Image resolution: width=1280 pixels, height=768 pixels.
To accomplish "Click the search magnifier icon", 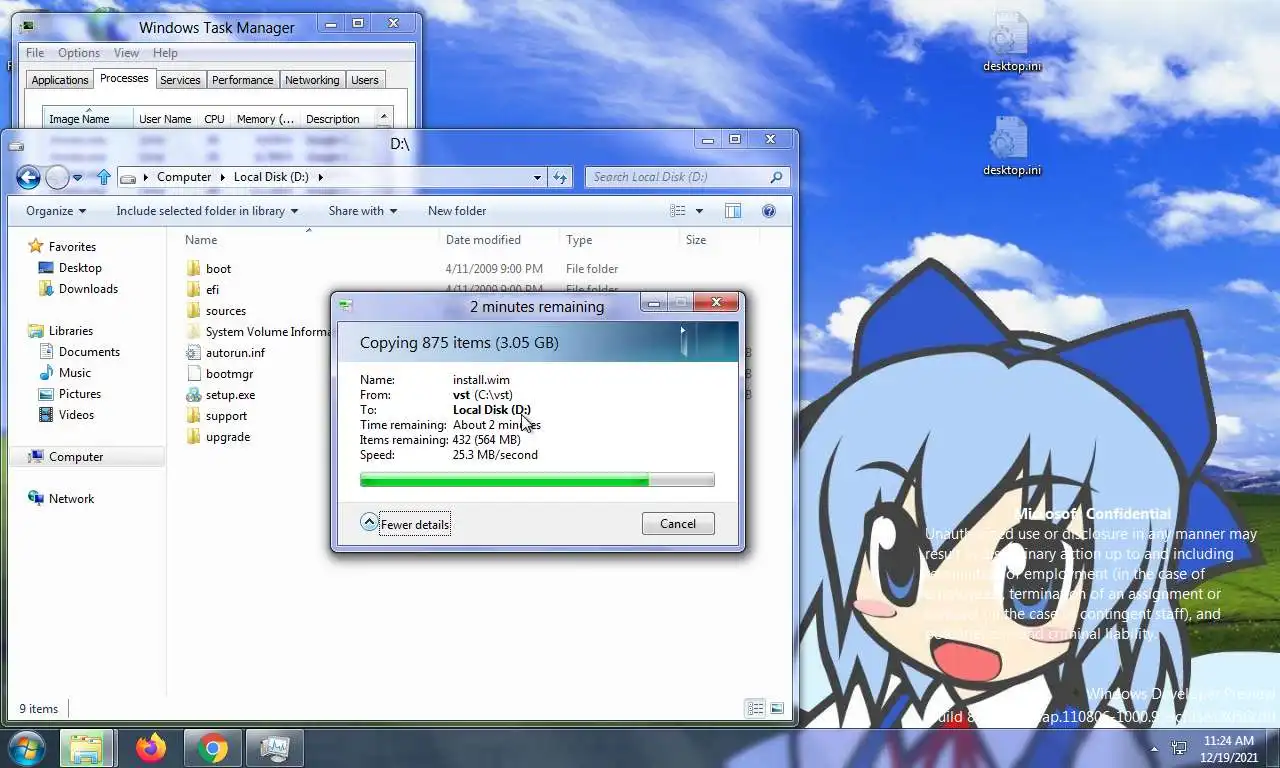I will (776, 177).
